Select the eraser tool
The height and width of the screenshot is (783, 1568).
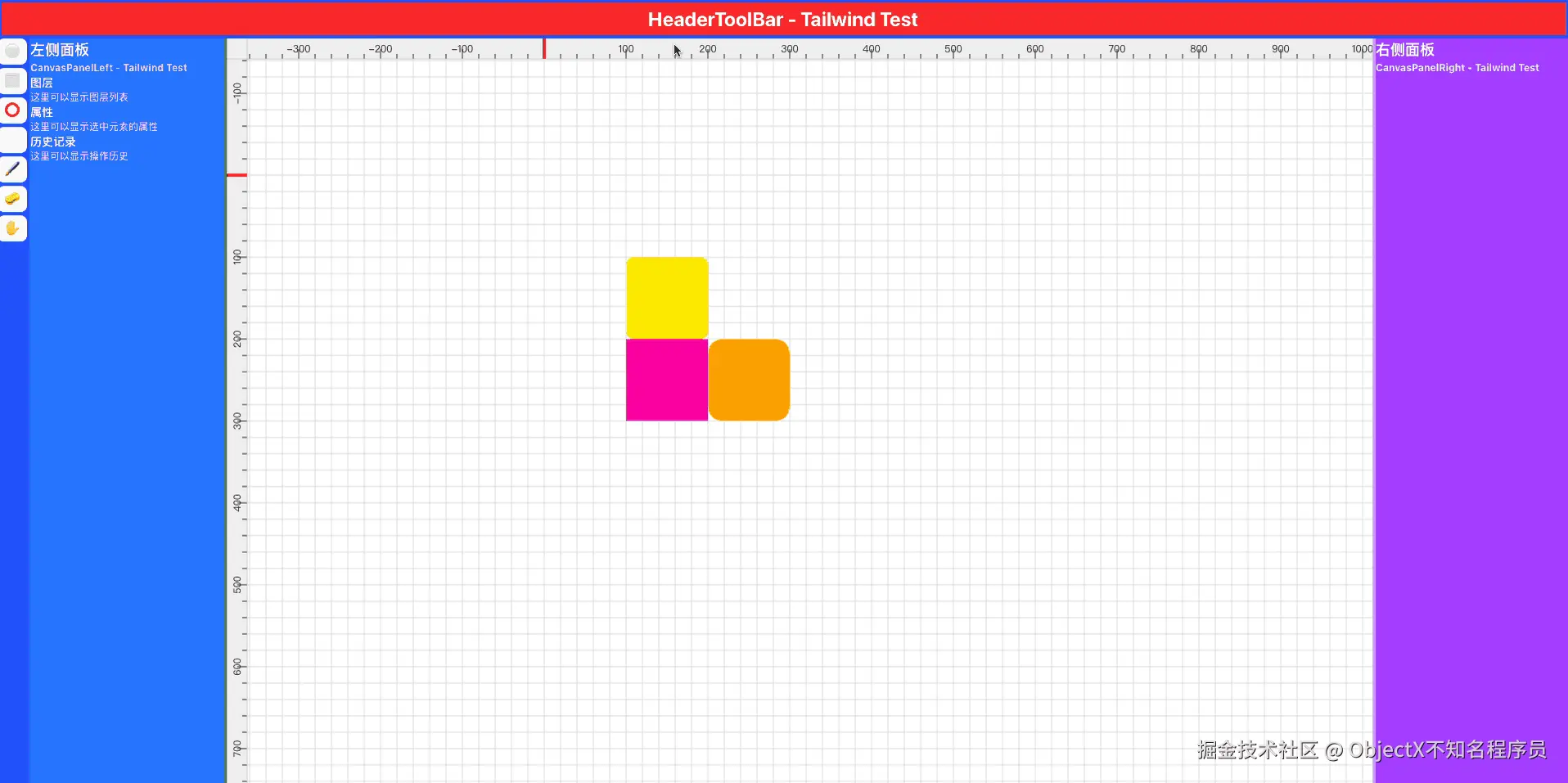[13, 199]
